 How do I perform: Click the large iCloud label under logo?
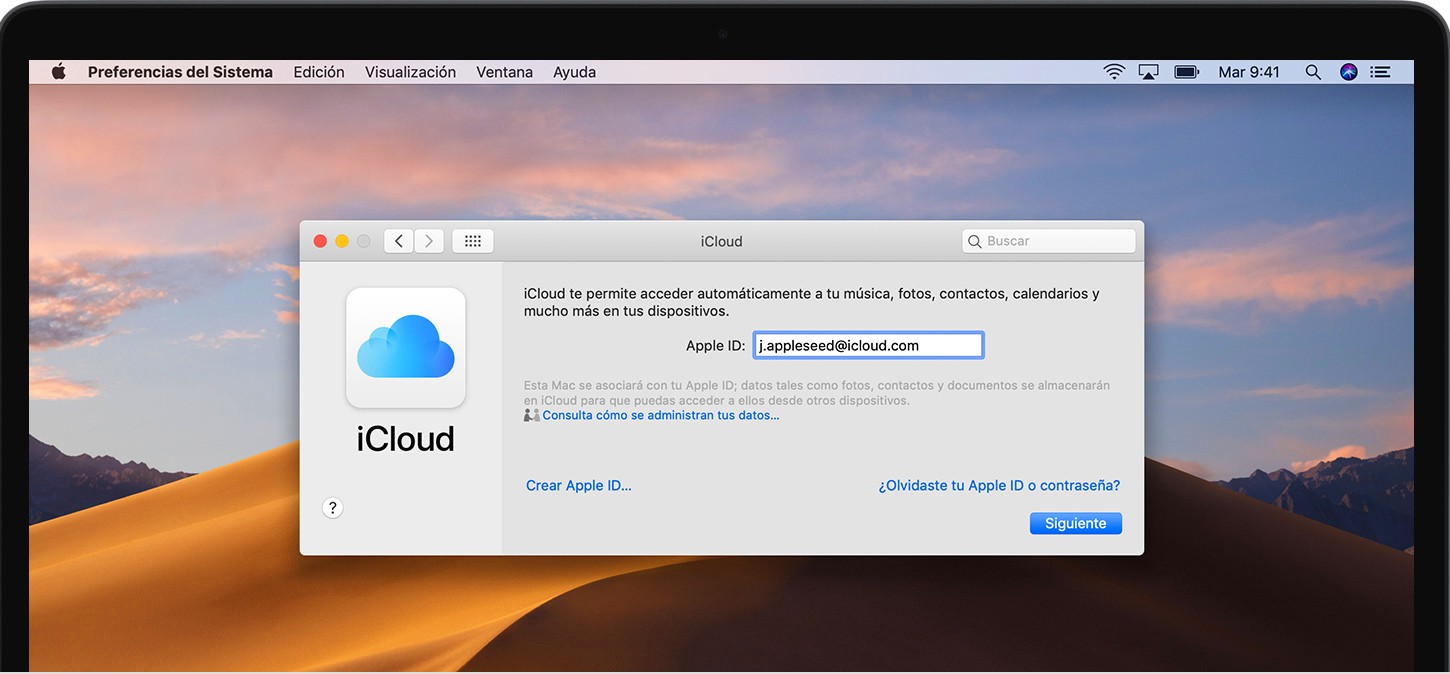406,439
